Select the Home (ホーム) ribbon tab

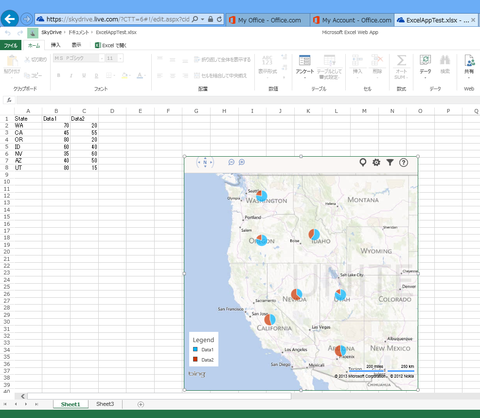34,45
